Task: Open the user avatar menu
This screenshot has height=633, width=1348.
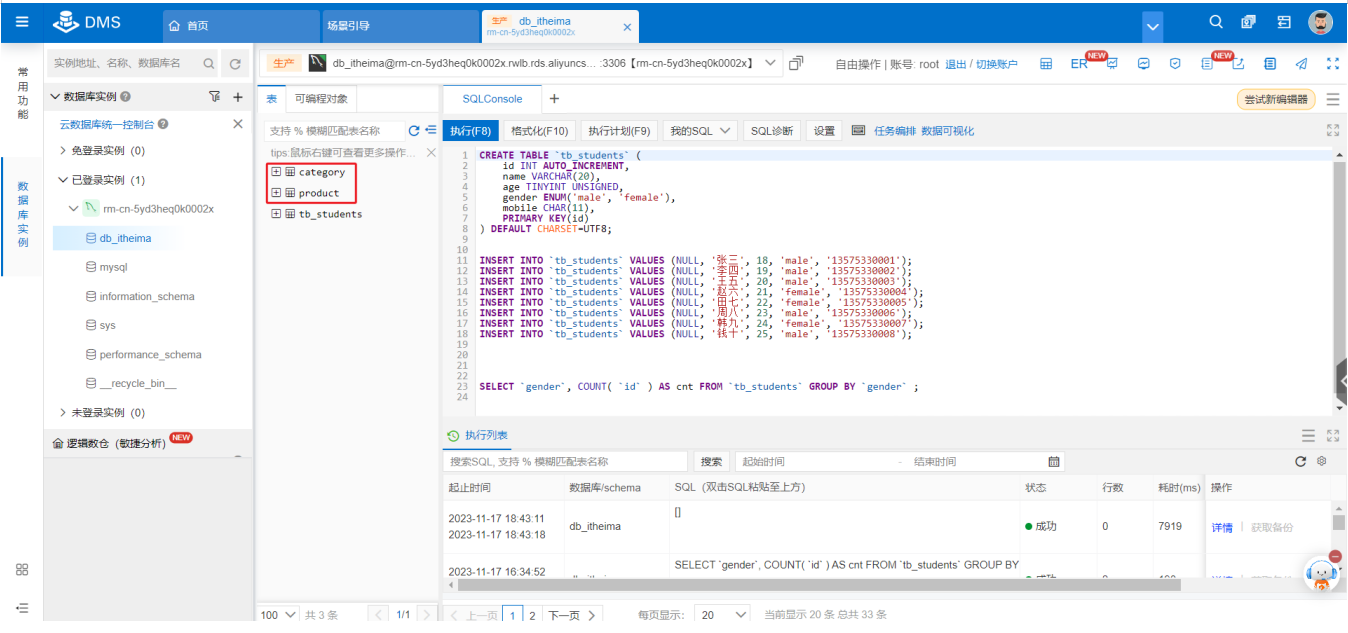Action: coord(1321,22)
